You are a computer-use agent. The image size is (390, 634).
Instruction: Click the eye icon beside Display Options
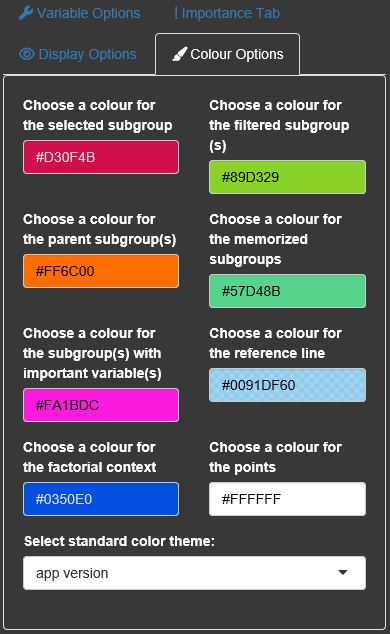coord(27,54)
